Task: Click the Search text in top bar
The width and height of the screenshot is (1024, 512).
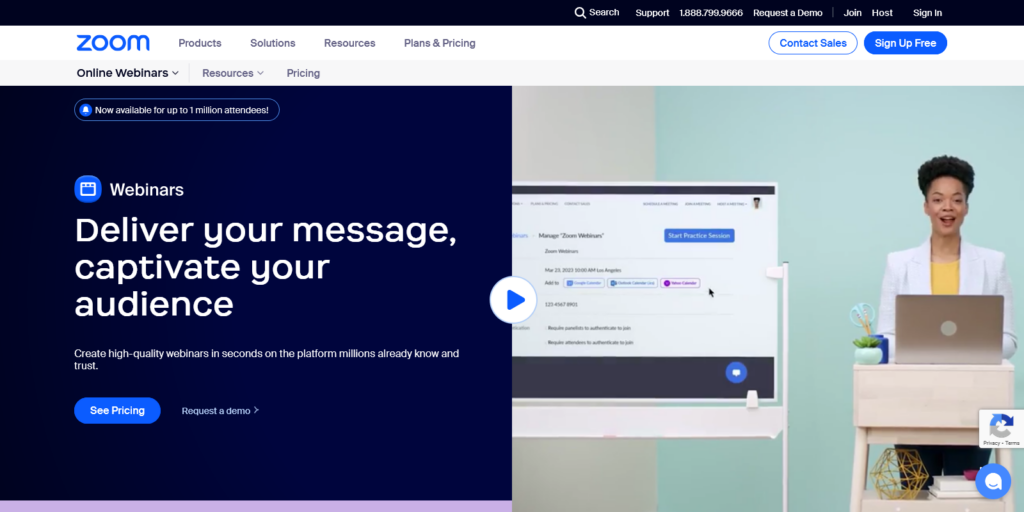Action: [604, 12]
